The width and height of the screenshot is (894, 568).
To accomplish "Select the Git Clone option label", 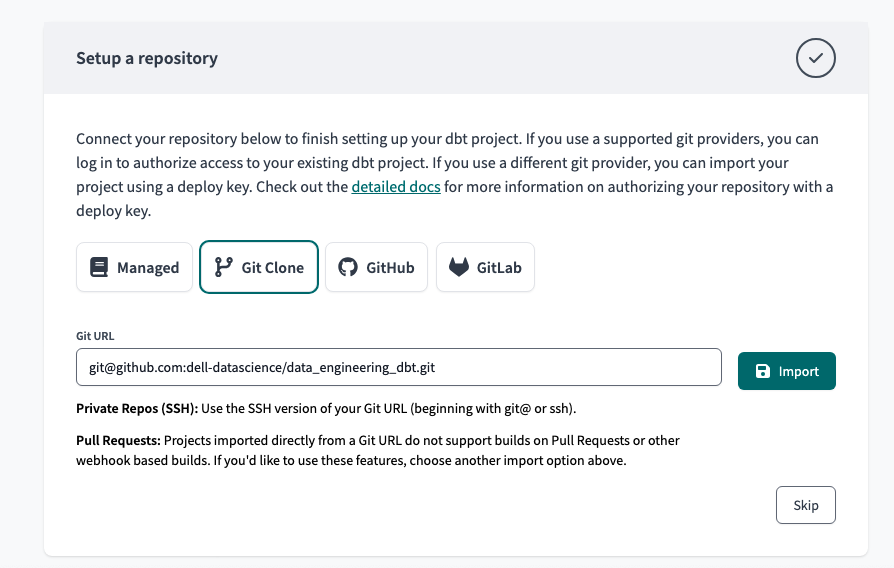I will (273, 267).
